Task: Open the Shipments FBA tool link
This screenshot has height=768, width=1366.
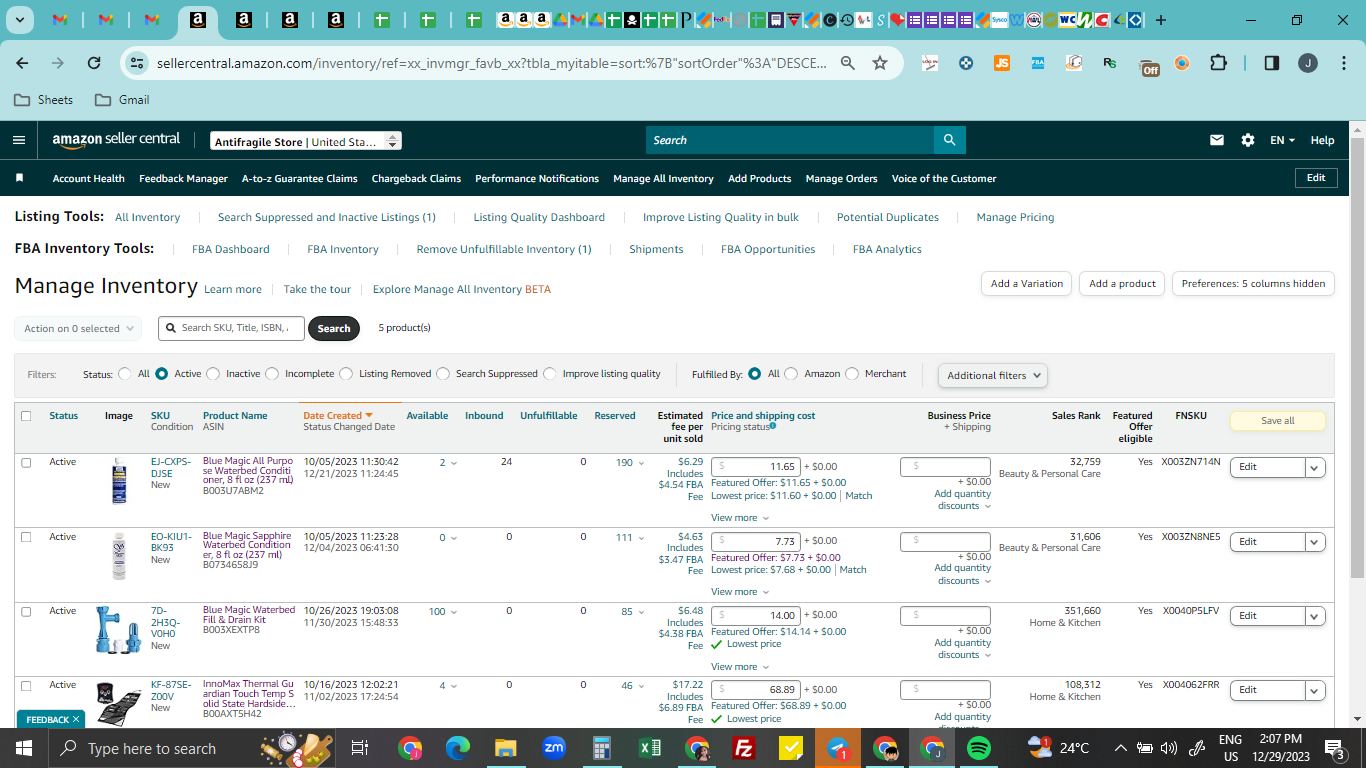Action: coord(656,249)
